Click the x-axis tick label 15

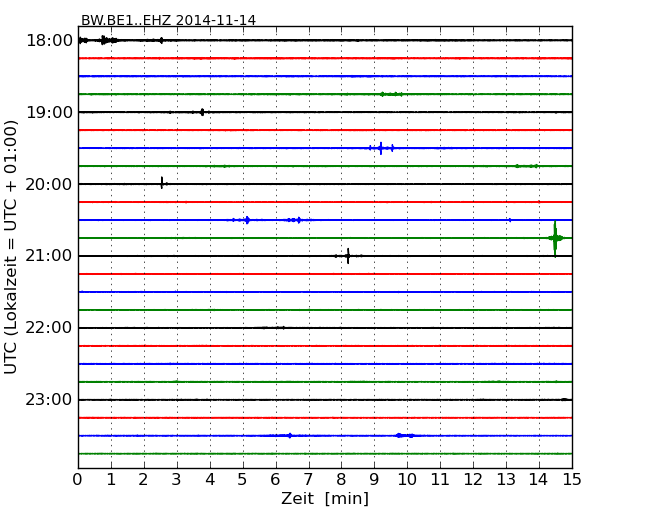tap(572, 479)
